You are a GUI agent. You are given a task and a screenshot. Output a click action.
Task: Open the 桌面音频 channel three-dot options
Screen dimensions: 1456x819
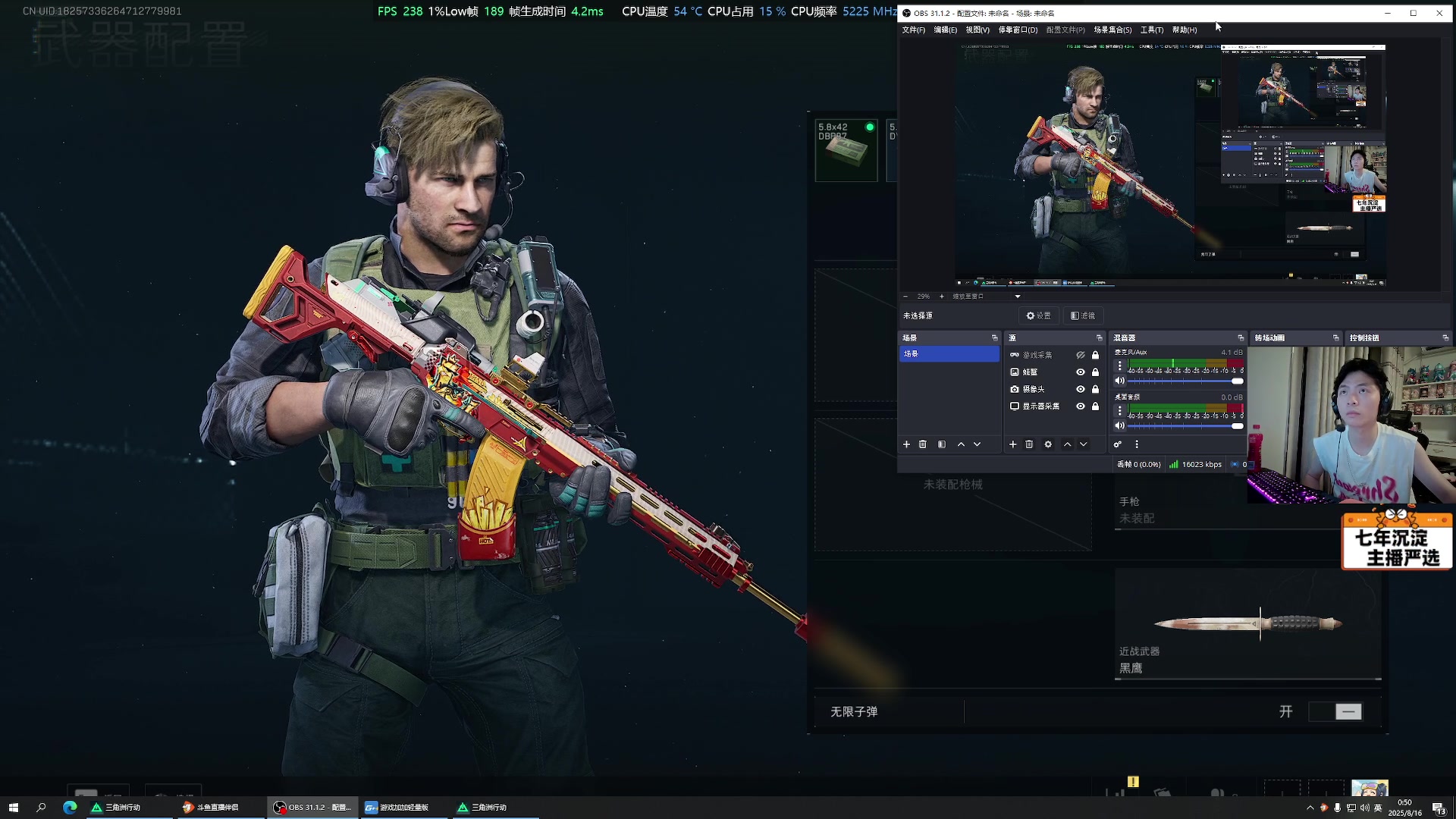(1120, 410)
